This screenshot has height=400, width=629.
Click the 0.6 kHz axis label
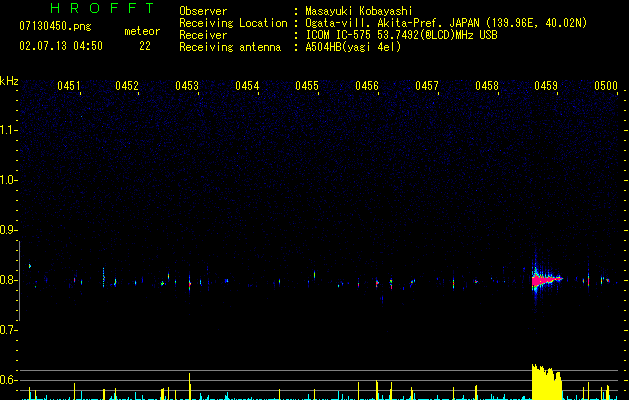[8, 380]
